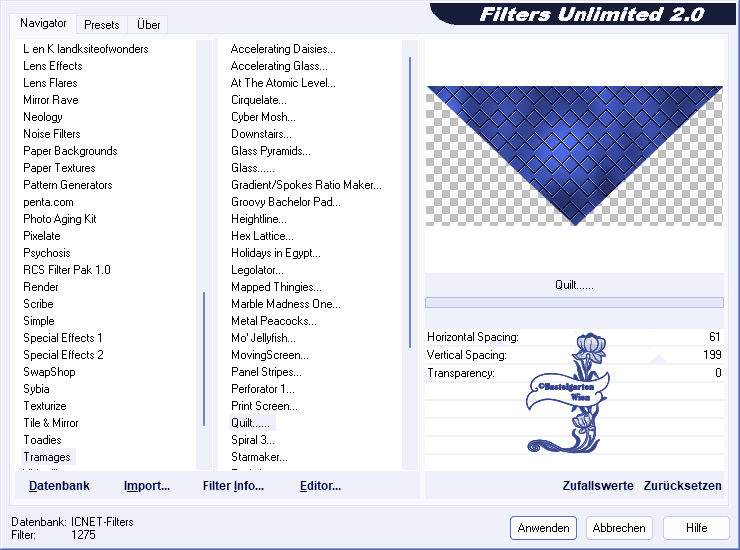740x550 pixels.
Task: Open Filter Info...
Action: (233, 486)
